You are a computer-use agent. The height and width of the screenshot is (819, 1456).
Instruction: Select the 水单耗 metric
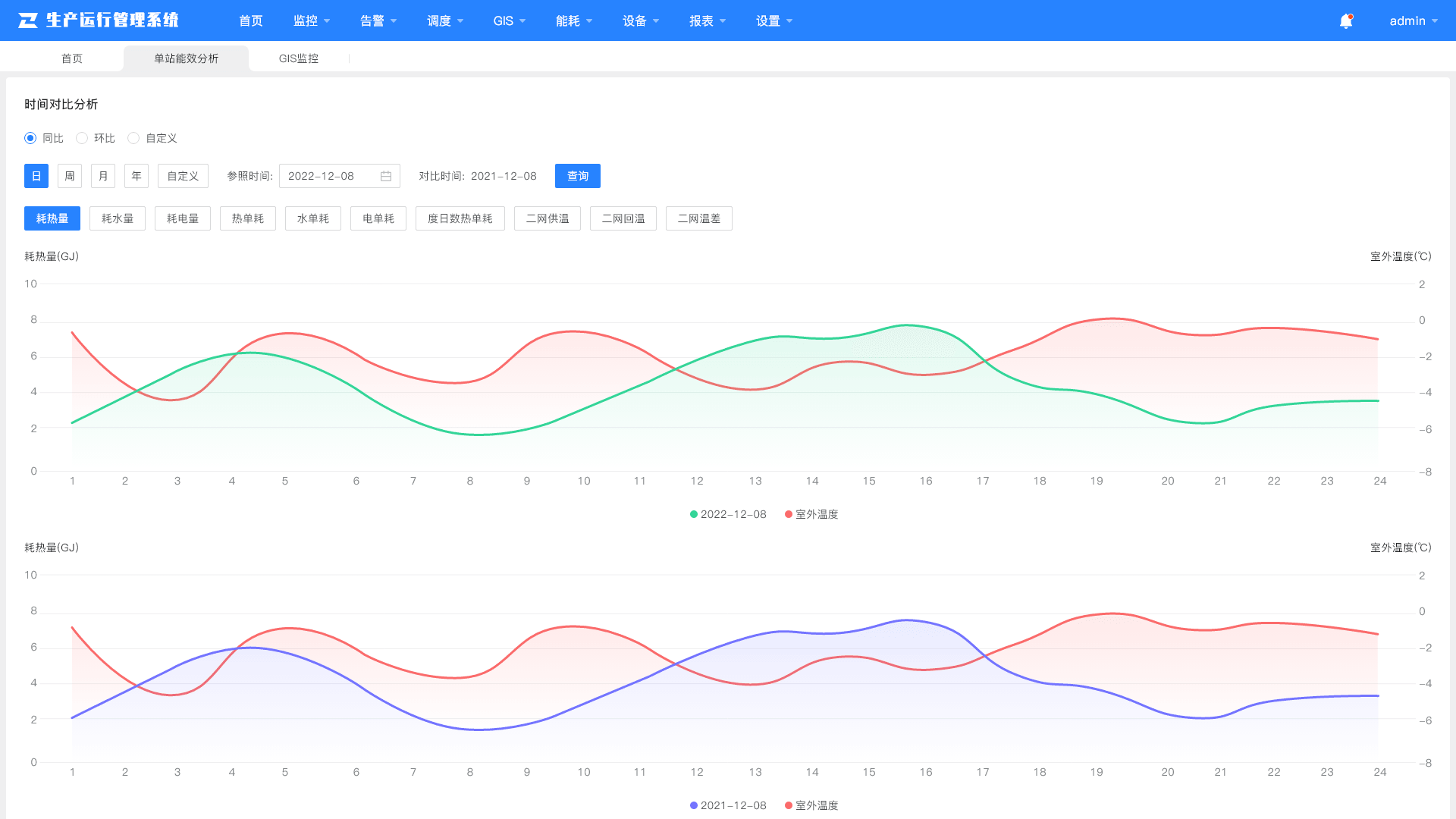point(313,218)
